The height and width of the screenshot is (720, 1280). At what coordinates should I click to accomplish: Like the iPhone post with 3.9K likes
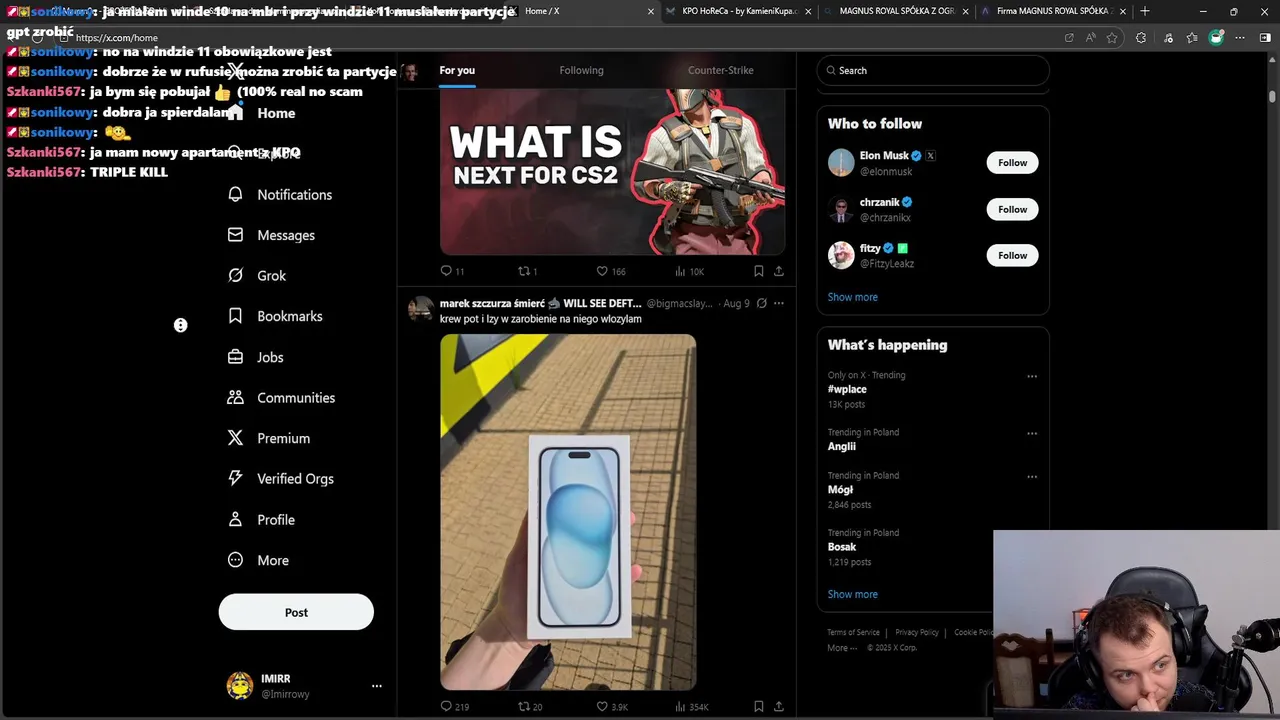point(612,707)
